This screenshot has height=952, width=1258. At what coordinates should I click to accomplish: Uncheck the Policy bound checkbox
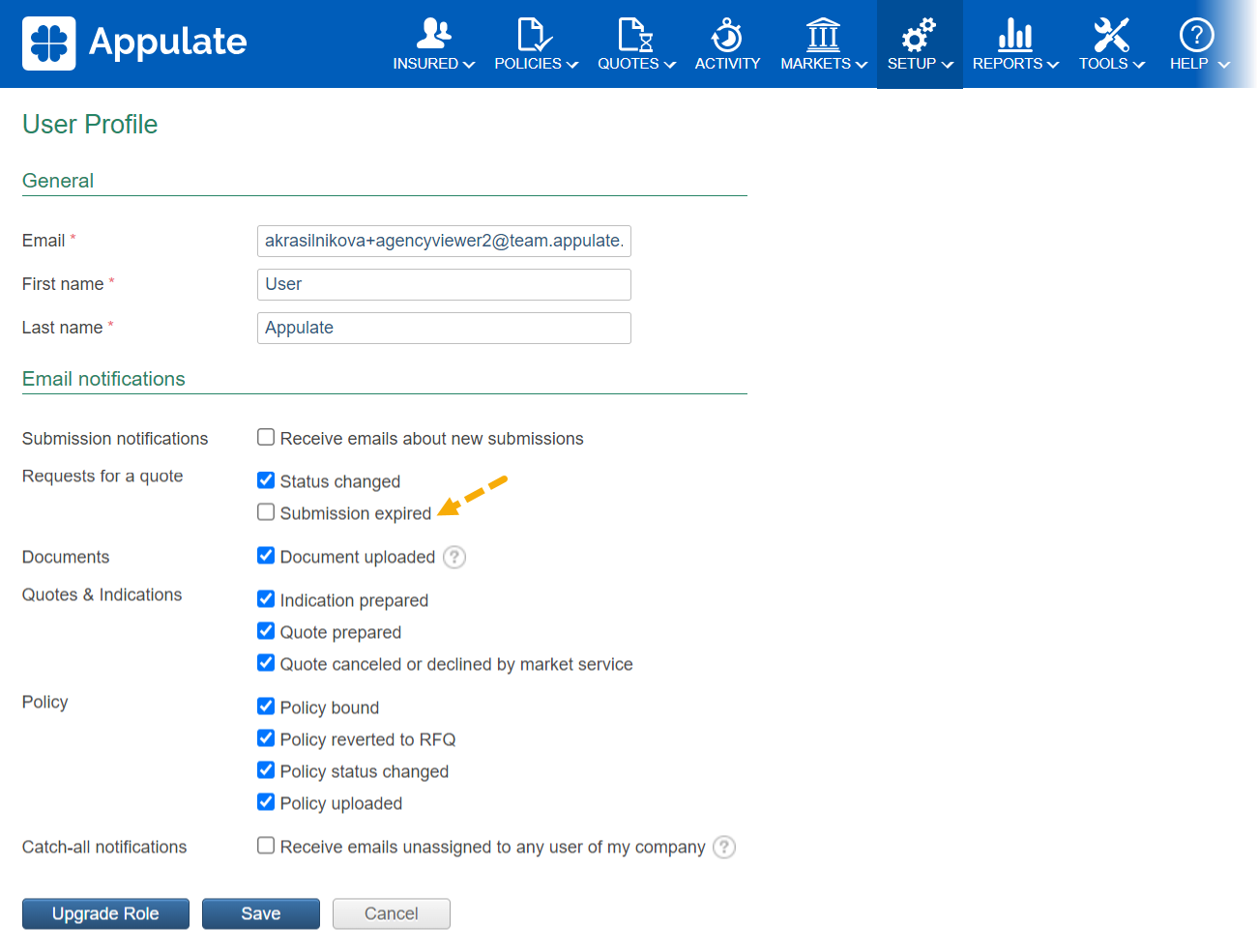(x=266, y=707)
